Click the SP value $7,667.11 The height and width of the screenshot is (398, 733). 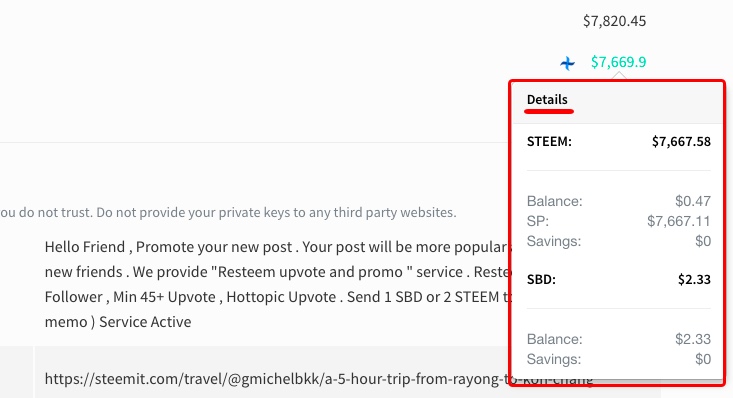tap(679, 221)
